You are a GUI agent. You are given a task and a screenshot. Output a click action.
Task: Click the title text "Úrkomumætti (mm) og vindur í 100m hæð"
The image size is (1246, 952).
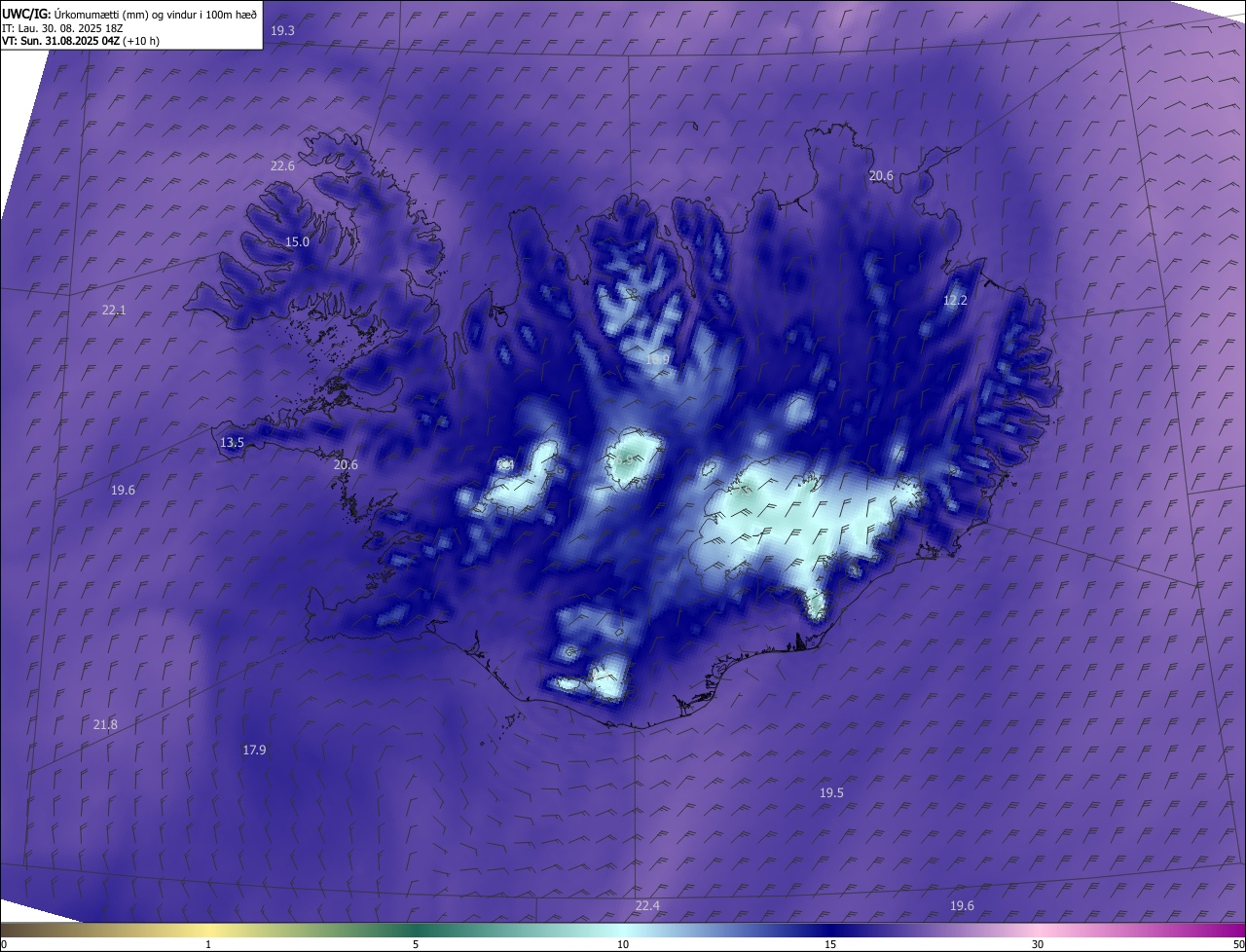[156, 14]
